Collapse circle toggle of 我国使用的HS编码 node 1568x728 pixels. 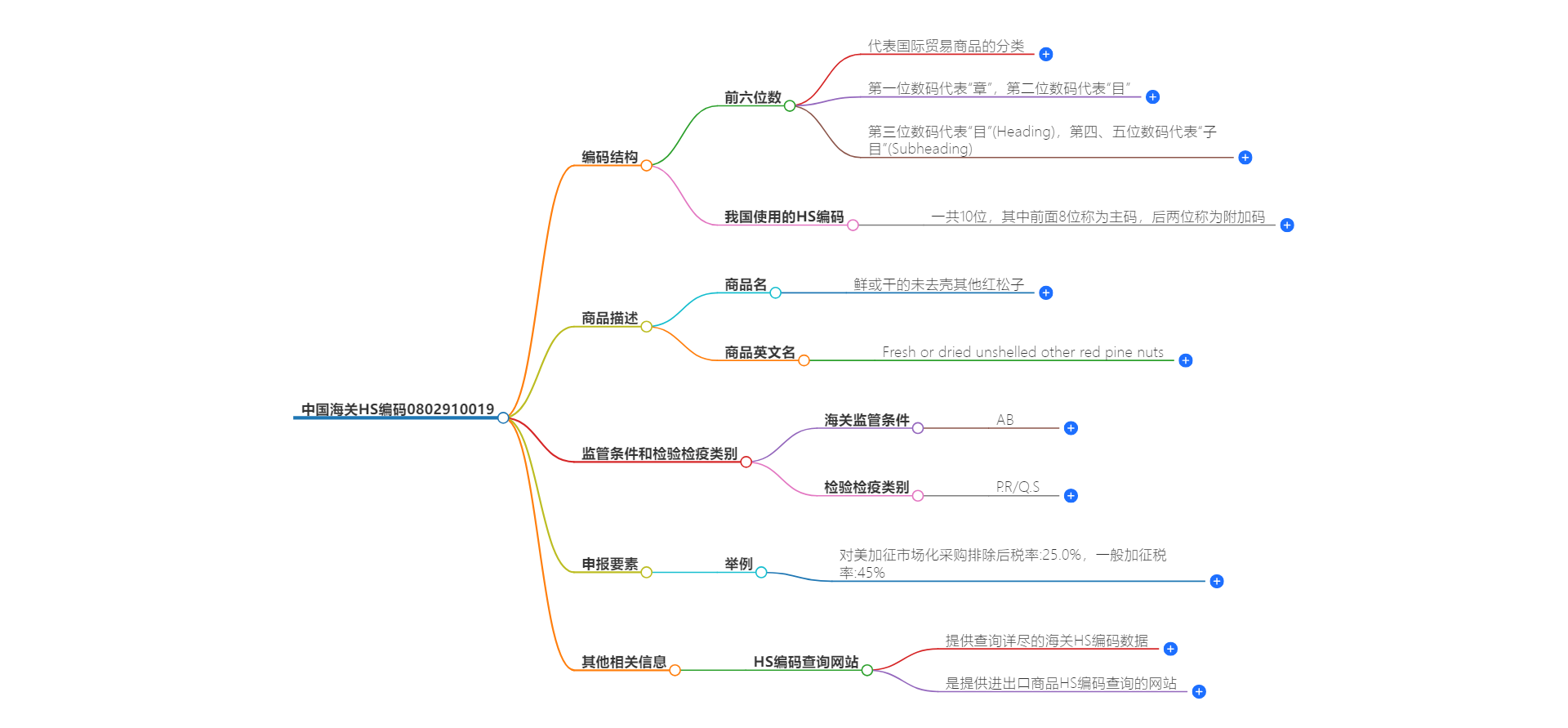(x=852, y=225)
